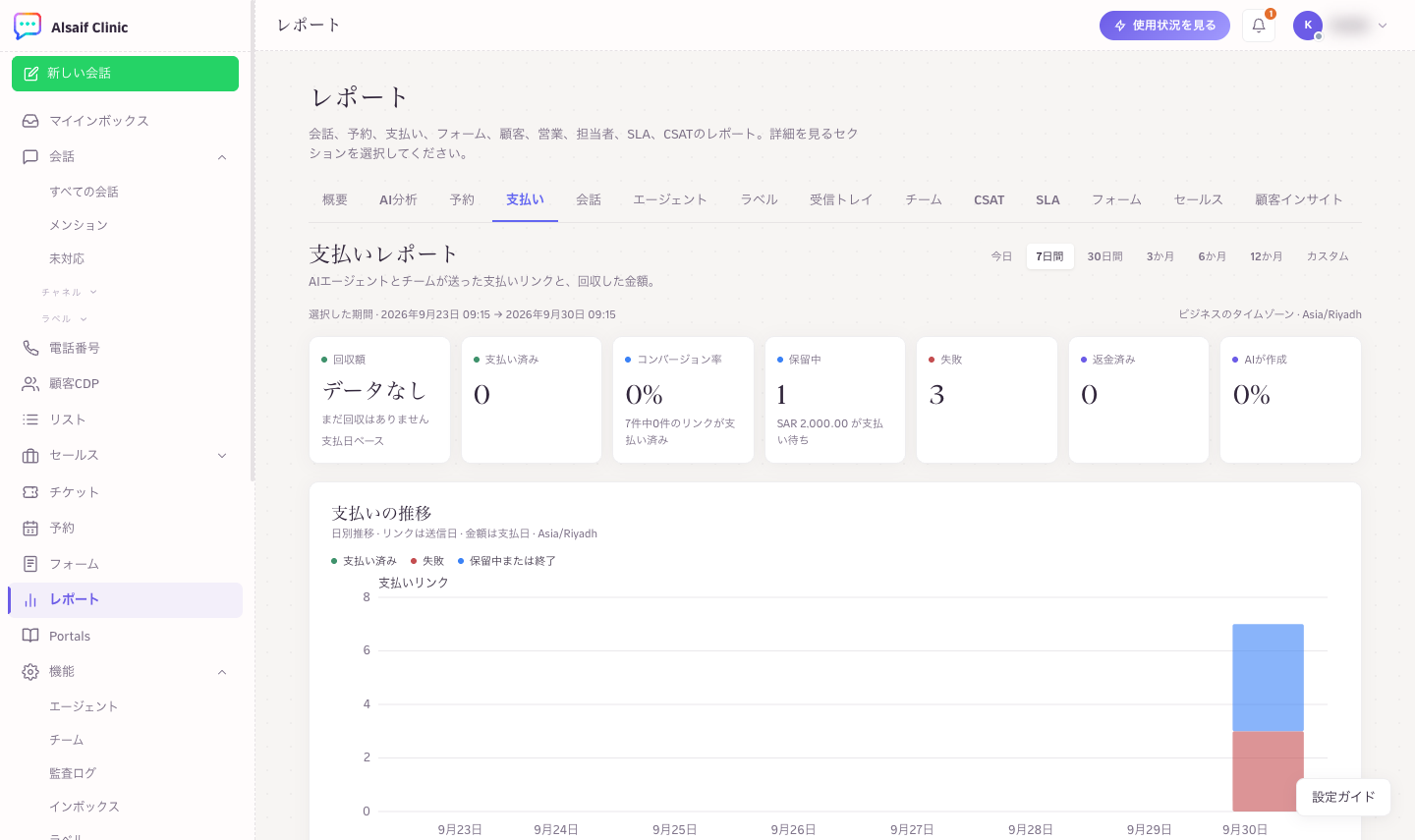The image size is (1415, 840).
Task: Click the 保留中 stat card
Action: click(835, 400)
